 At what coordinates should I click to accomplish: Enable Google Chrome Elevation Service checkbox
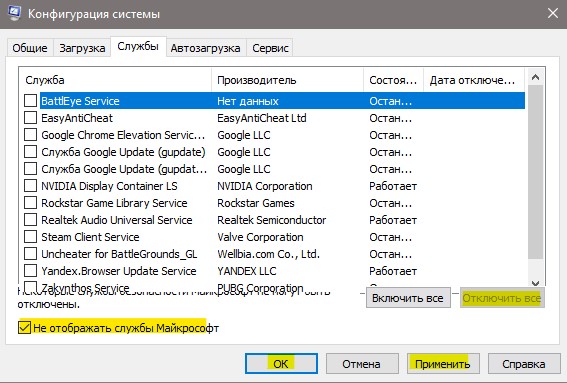click(x=30, y=135)
